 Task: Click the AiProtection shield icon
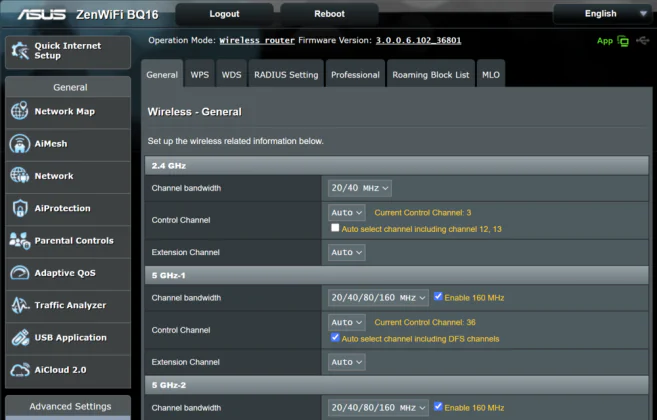20,208
